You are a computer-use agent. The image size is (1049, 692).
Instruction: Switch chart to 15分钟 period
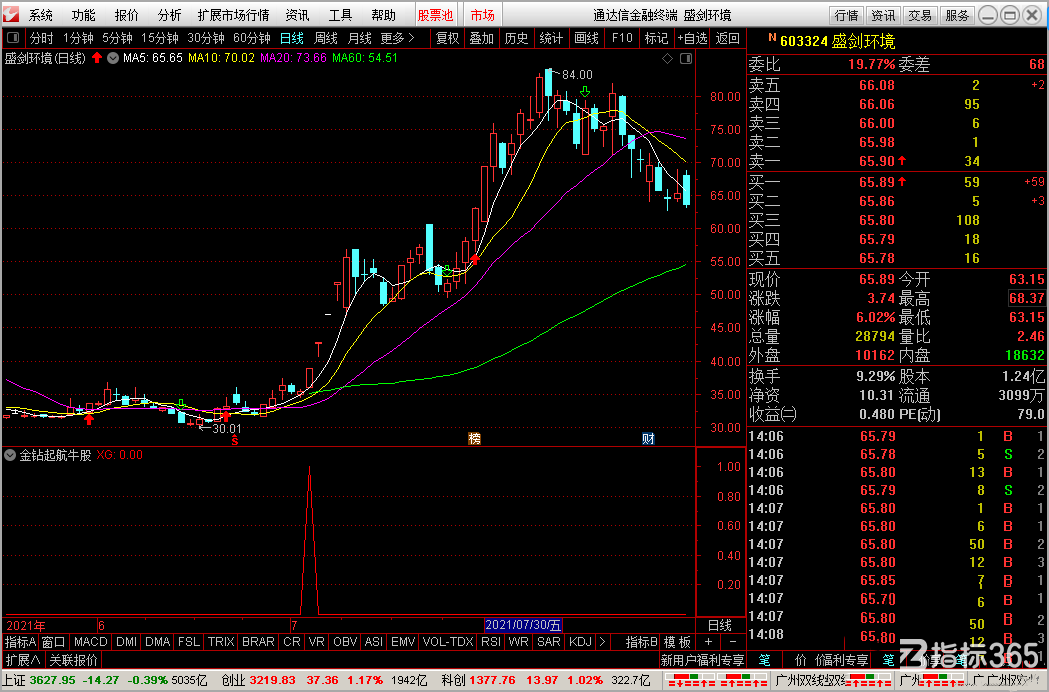click(159, 38)
